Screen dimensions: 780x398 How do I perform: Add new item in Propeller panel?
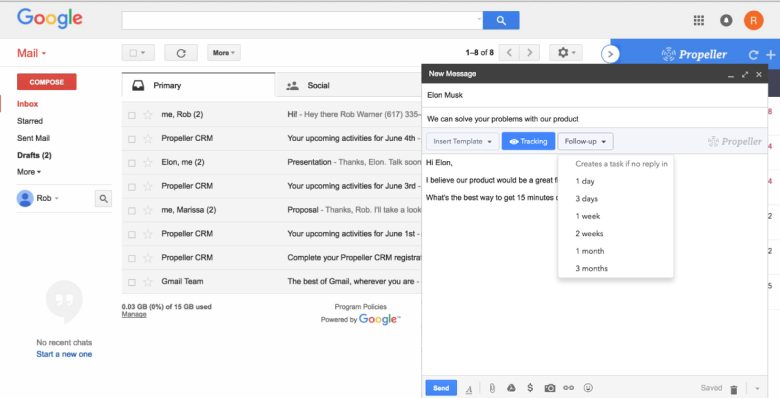click(x=771, y=55)
